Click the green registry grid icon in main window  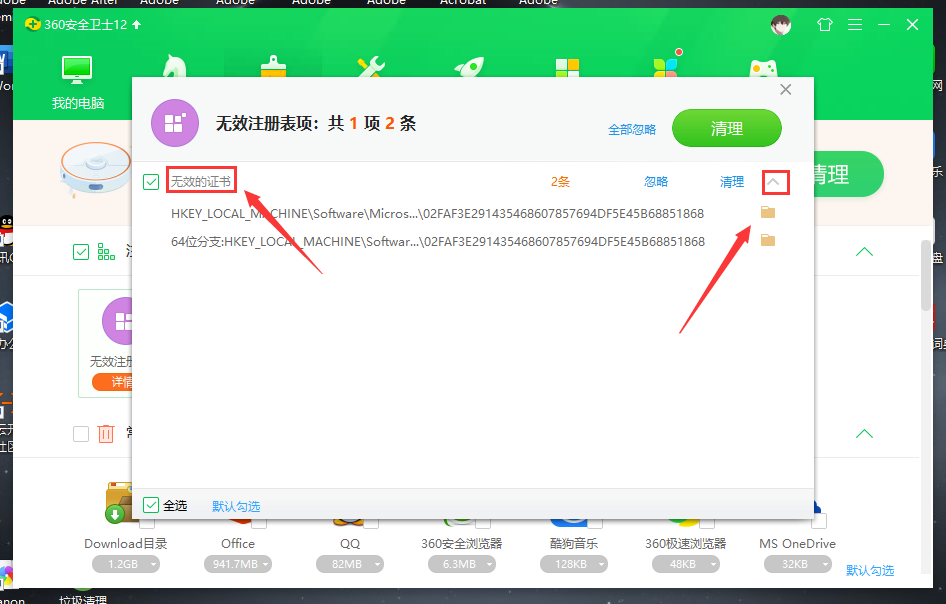[x=106, y=252]
